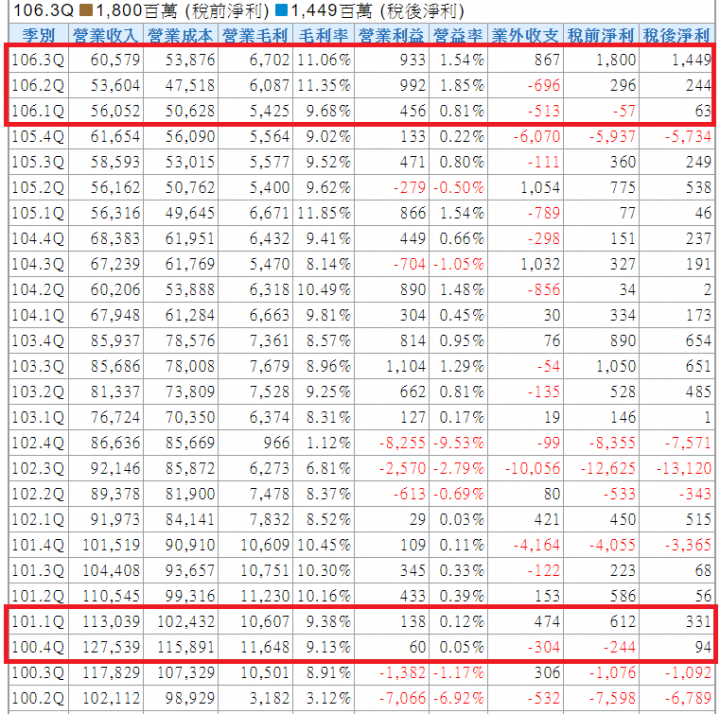Click the 營業收入 column header
720x714 pixels.
pos(106,35)
